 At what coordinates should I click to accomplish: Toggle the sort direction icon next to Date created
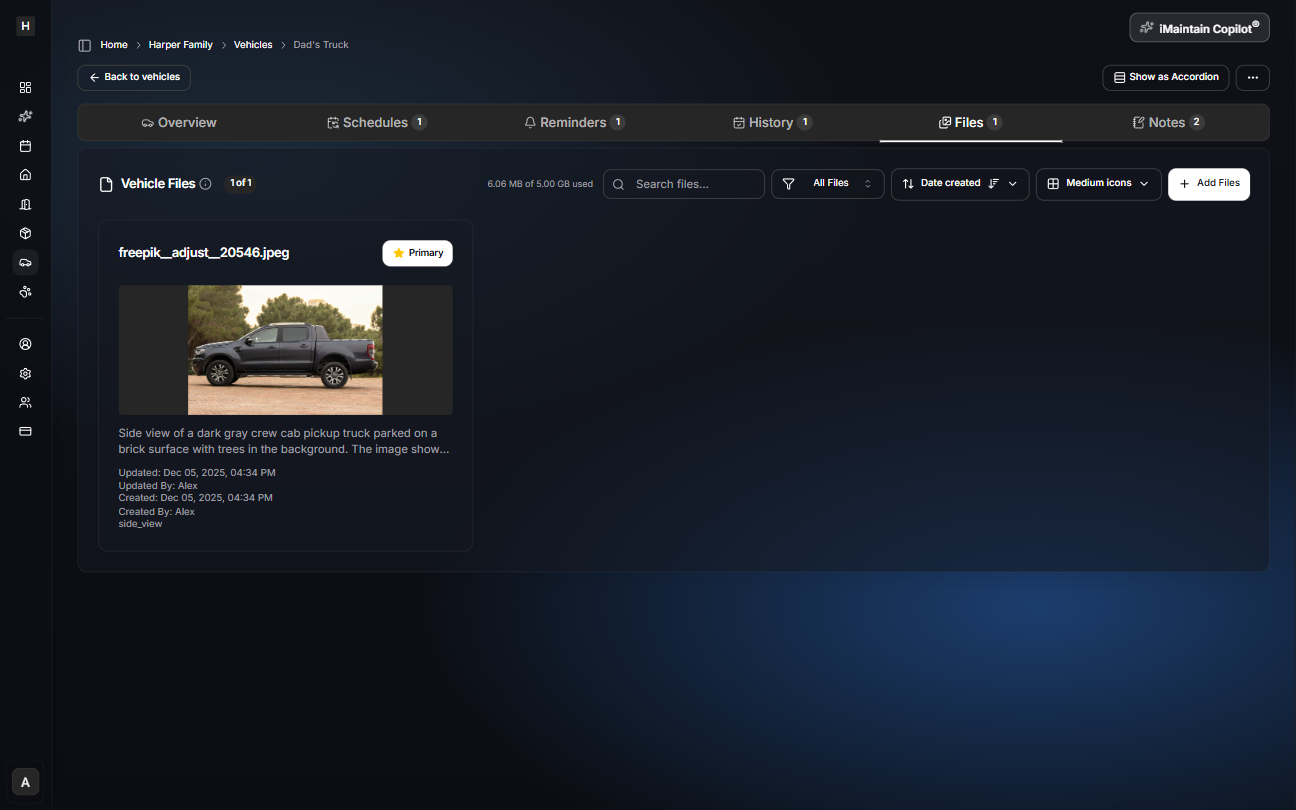click(993, 184)
